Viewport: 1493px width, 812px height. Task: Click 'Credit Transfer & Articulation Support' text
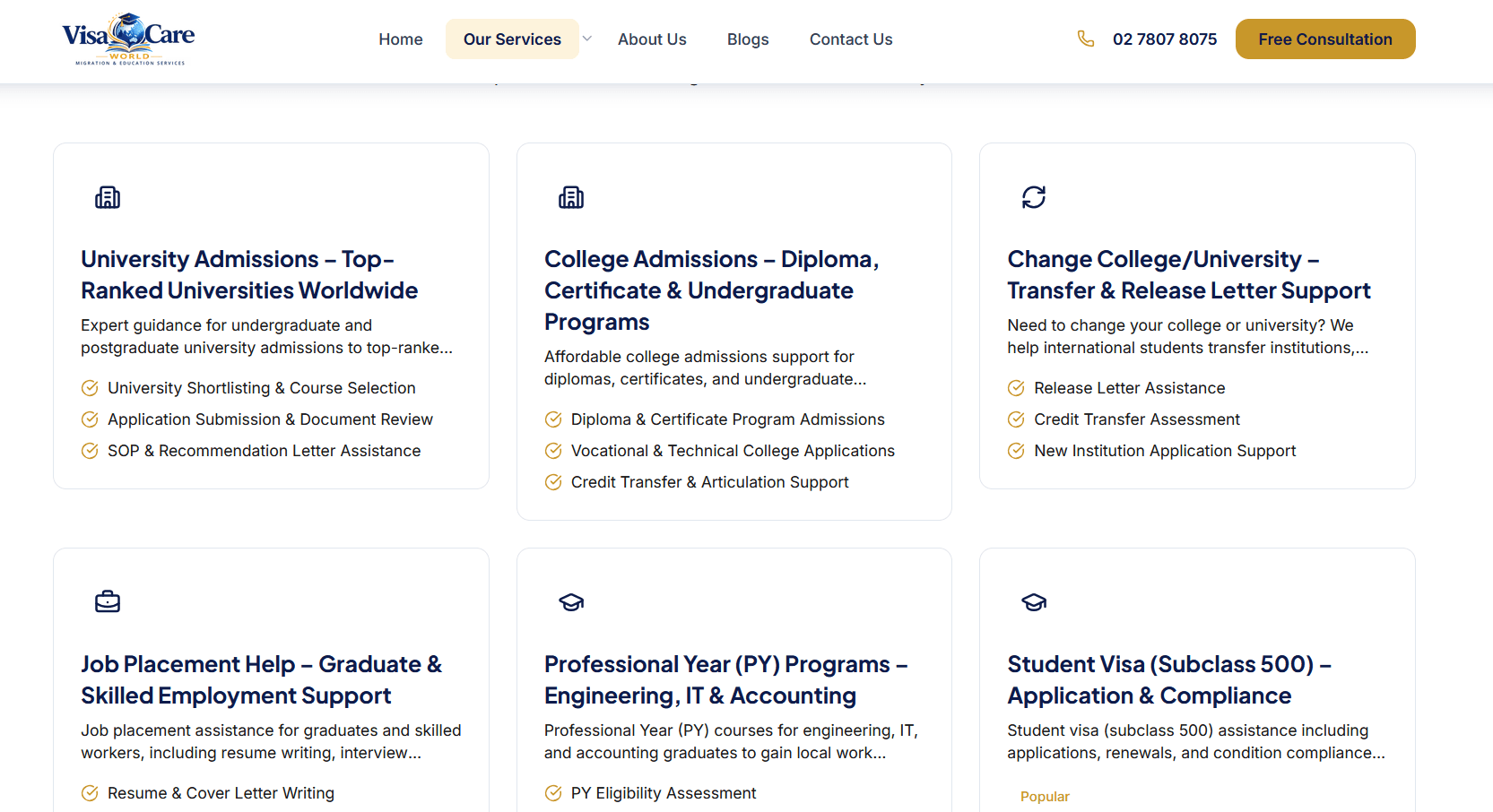(710, 482)
